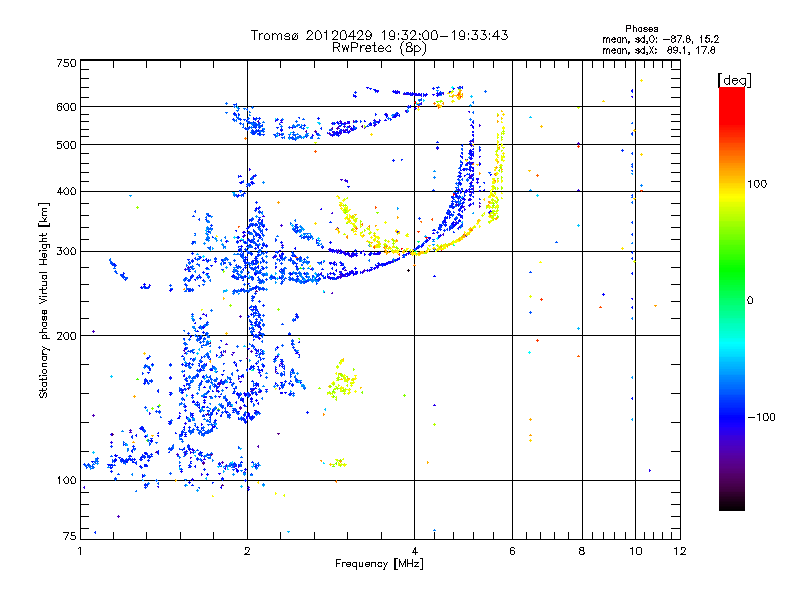The width and height of the screenshot is (800, 600).
Task: Click the x-axis tick label '2'
Action: pos(247,551)
